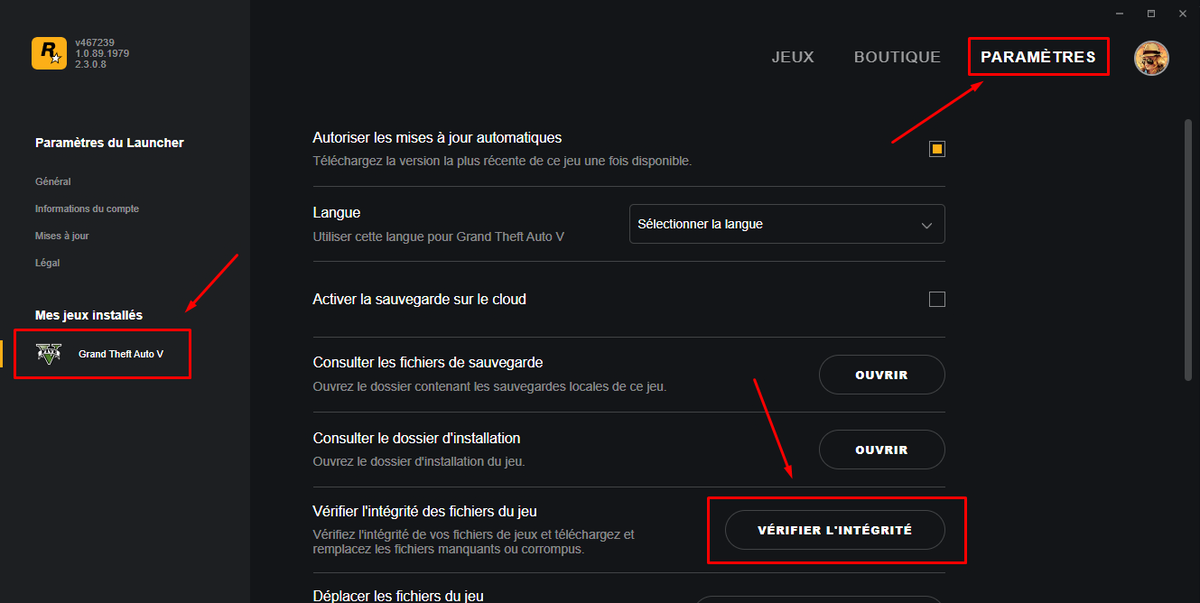
Task: Open the Sélectionner la langue dropdown
Action: [x=787, y=224]
